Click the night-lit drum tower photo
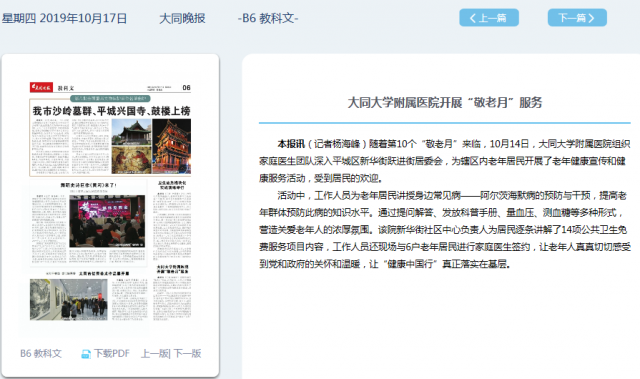Screen dimensions: 640x379 tap(171, 146)
